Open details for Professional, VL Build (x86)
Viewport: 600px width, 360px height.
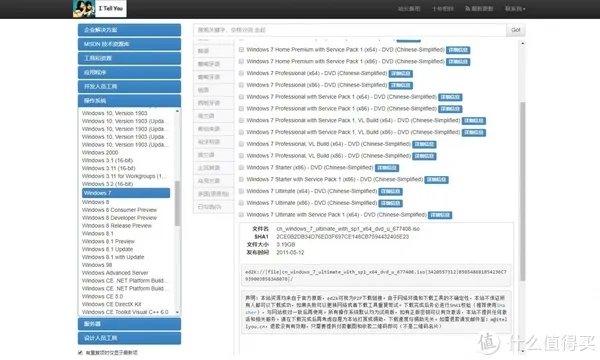coord(425,156)
